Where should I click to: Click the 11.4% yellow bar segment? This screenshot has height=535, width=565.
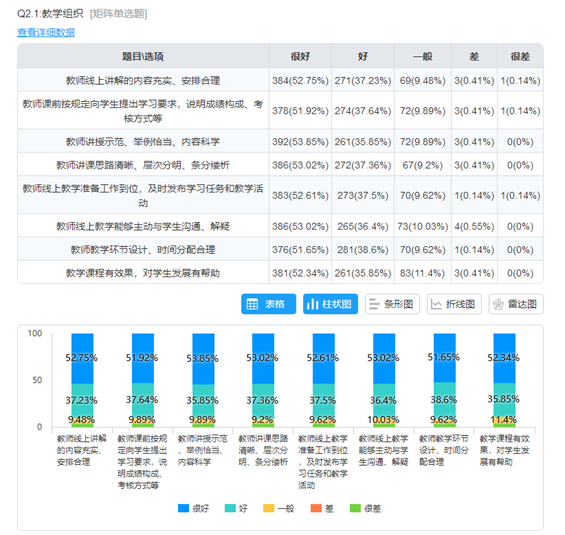coord(504,420)
